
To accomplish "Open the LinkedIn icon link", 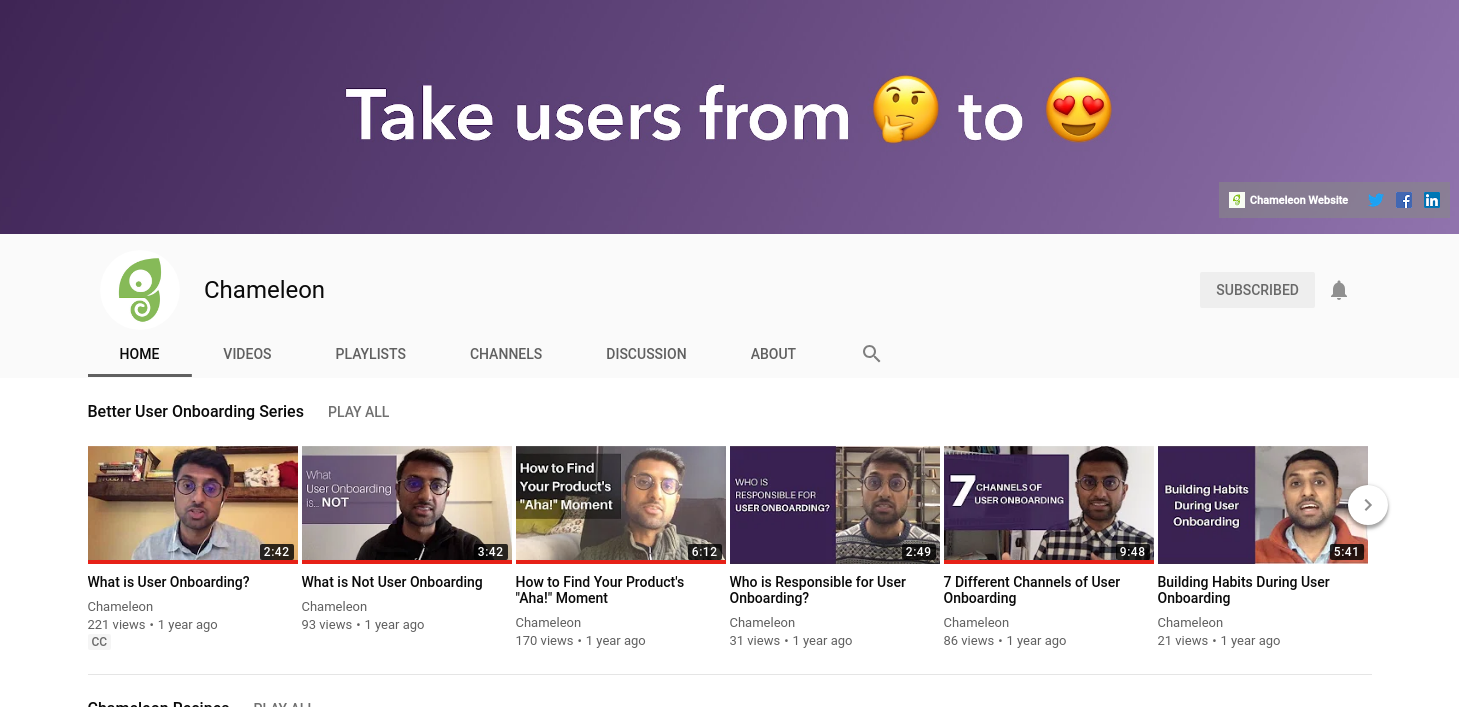I will (x=1432, y=200).
